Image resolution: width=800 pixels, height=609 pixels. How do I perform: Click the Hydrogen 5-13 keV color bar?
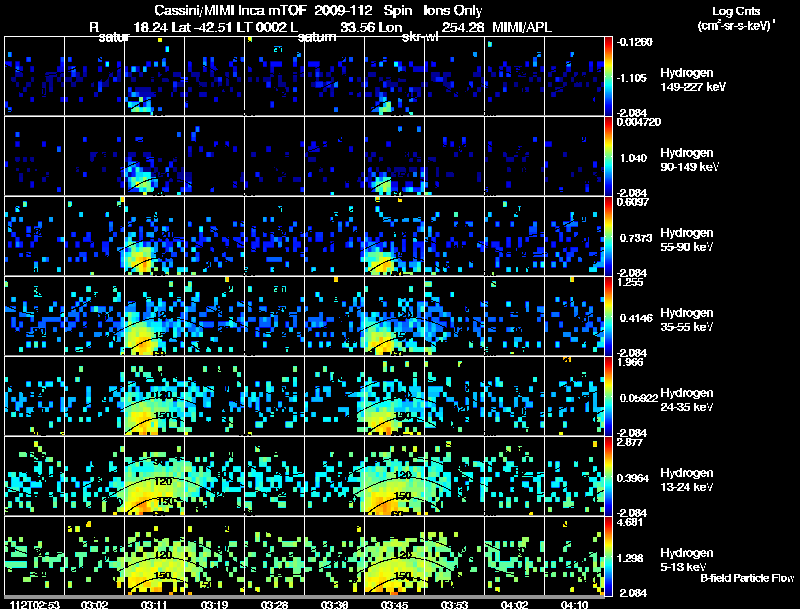click(x=608, y=557)
